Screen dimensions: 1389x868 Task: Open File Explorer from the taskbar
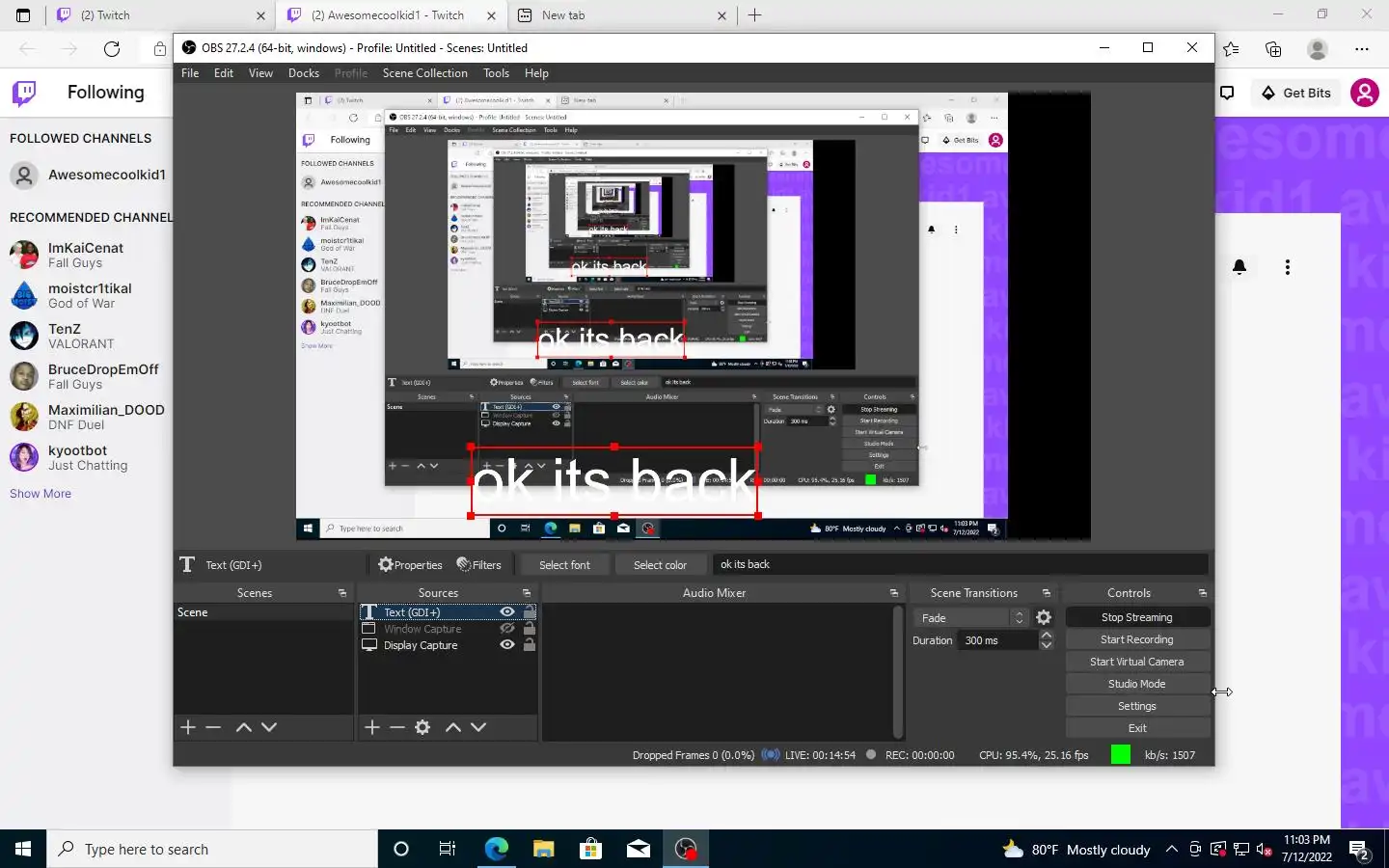pyautogui.click(x=543, y=849)
